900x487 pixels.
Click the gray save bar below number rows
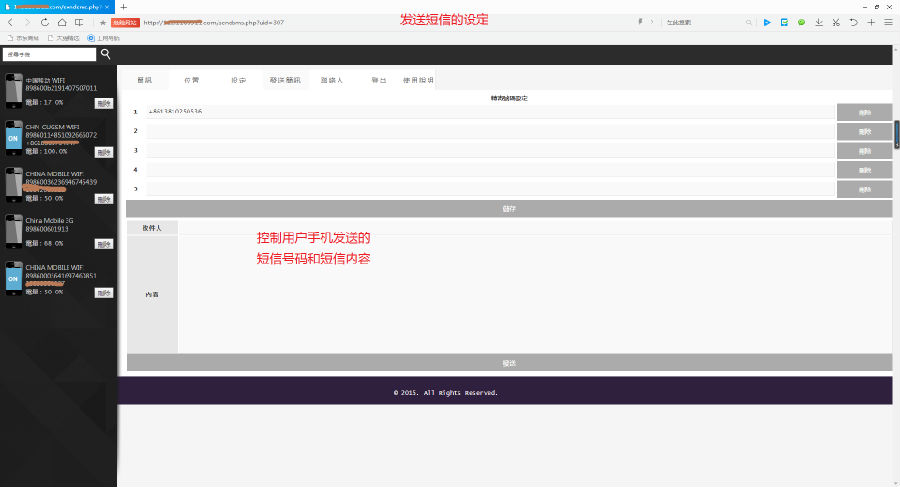(509, 208)
